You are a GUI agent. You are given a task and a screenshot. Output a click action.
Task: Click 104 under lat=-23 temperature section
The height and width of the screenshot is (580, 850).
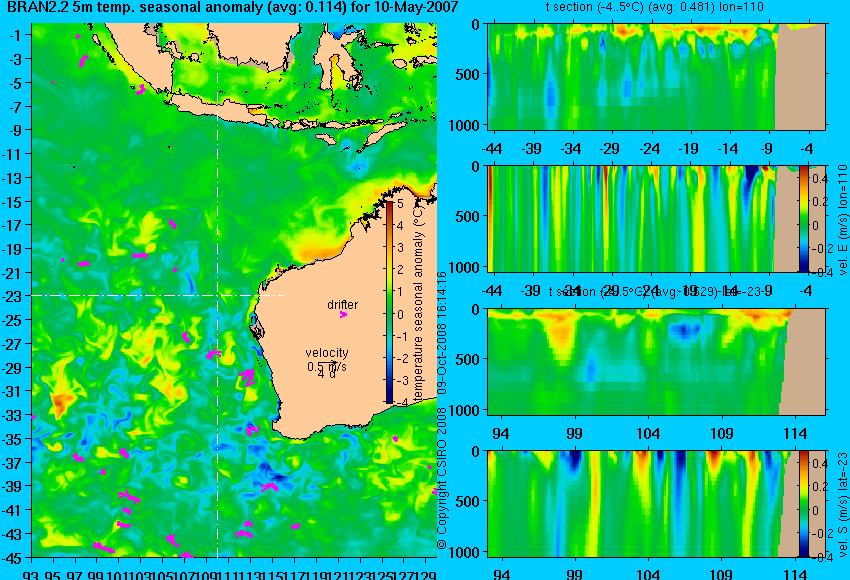[648, 434]
